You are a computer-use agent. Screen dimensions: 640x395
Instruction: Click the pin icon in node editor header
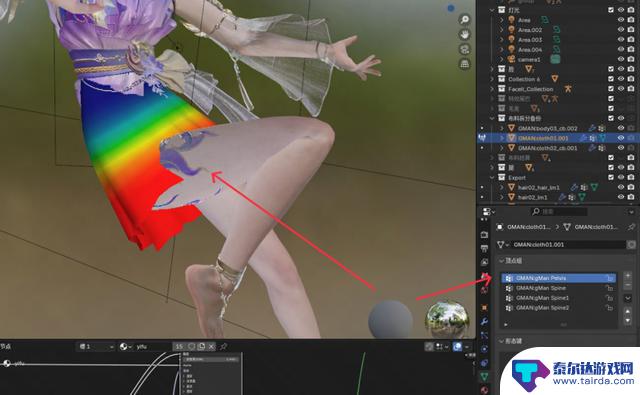pos(223,346)
